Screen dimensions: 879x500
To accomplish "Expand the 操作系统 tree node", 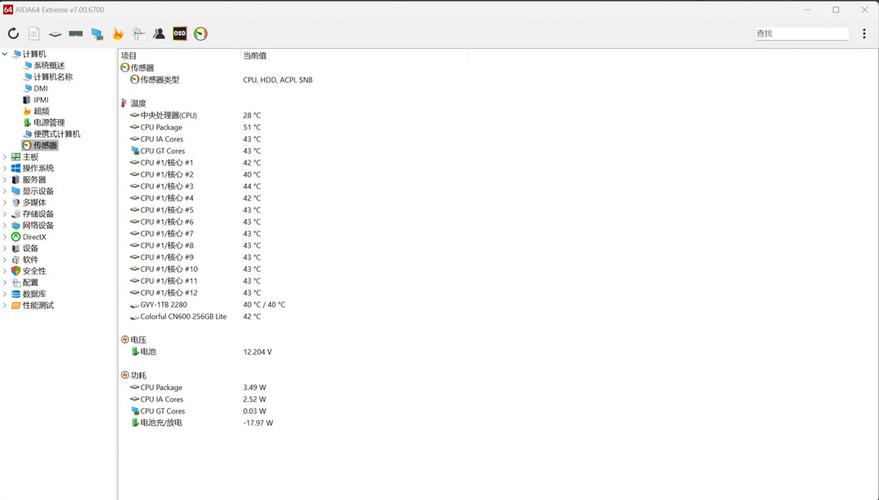I will (x=5, y=168).
